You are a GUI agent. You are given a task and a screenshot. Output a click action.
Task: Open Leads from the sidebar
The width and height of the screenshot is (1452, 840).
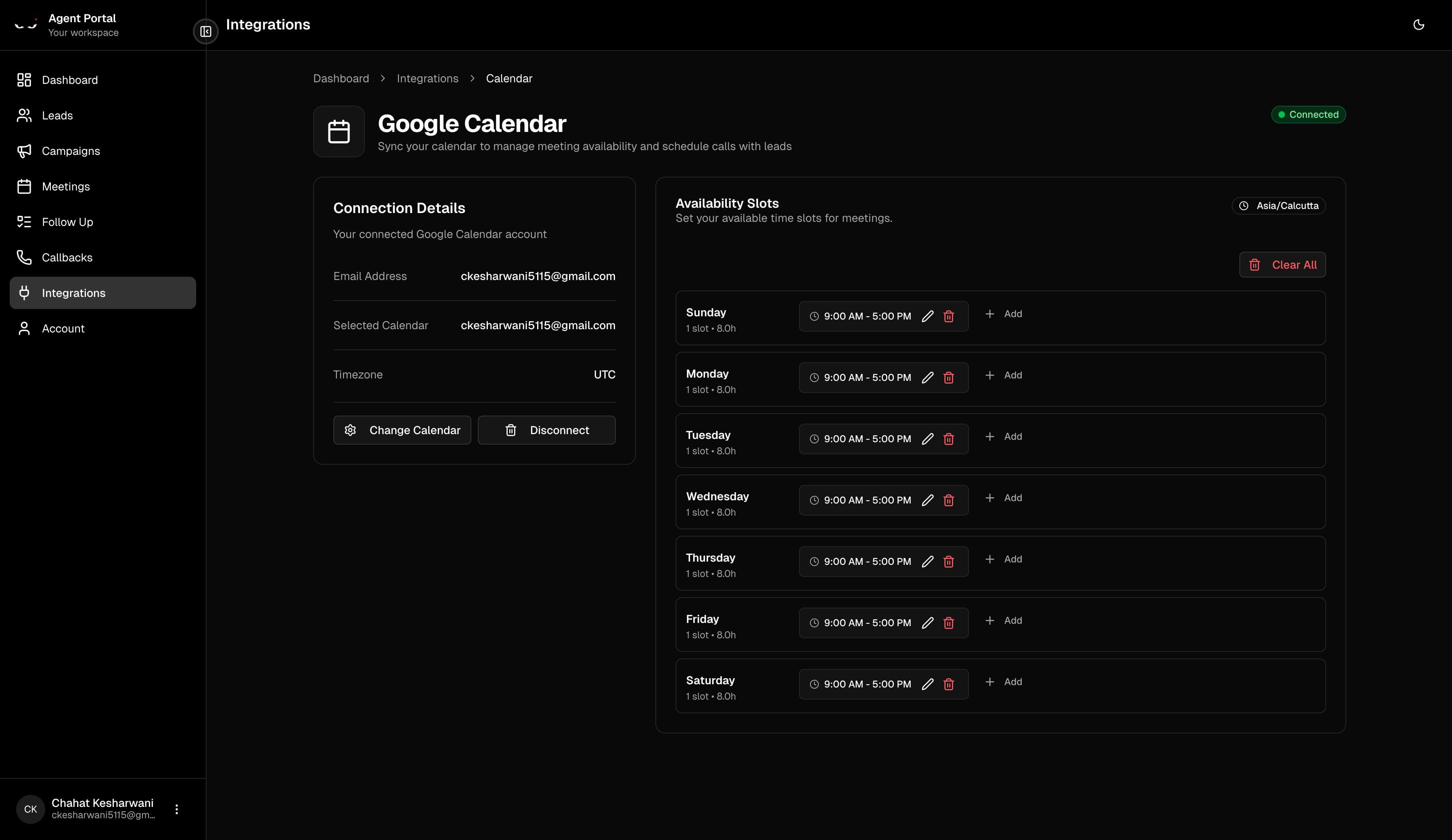57,115
